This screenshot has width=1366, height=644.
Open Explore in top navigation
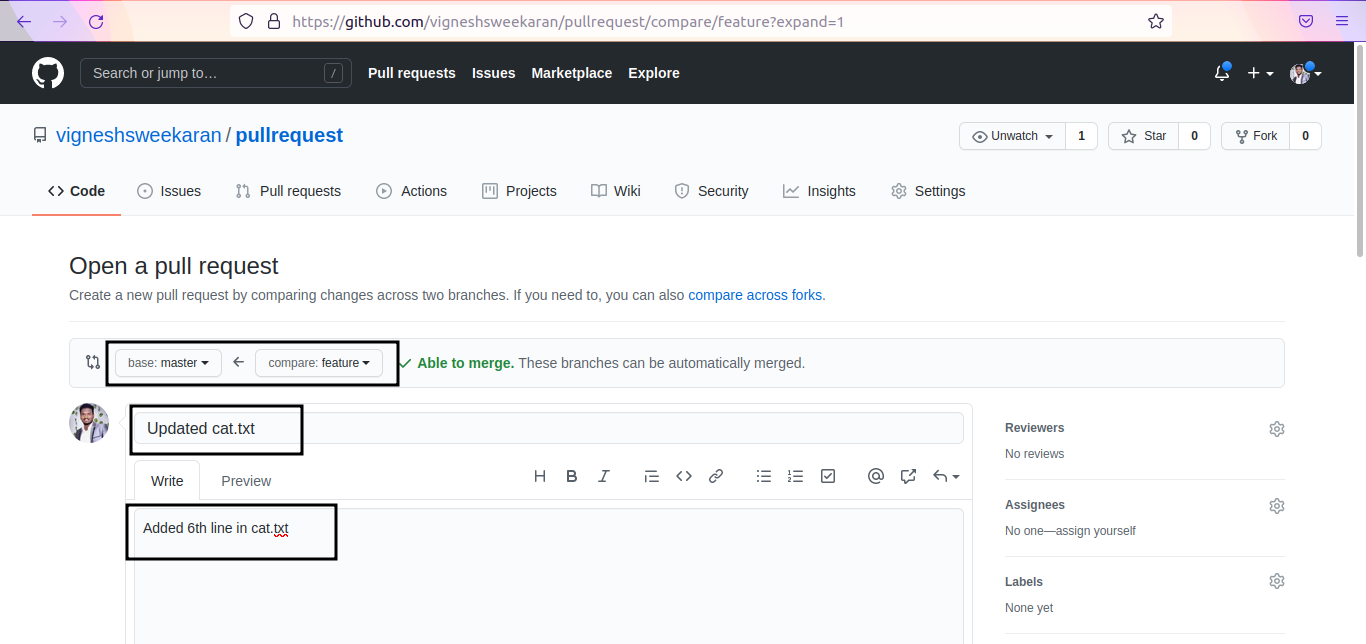[654, 73]
